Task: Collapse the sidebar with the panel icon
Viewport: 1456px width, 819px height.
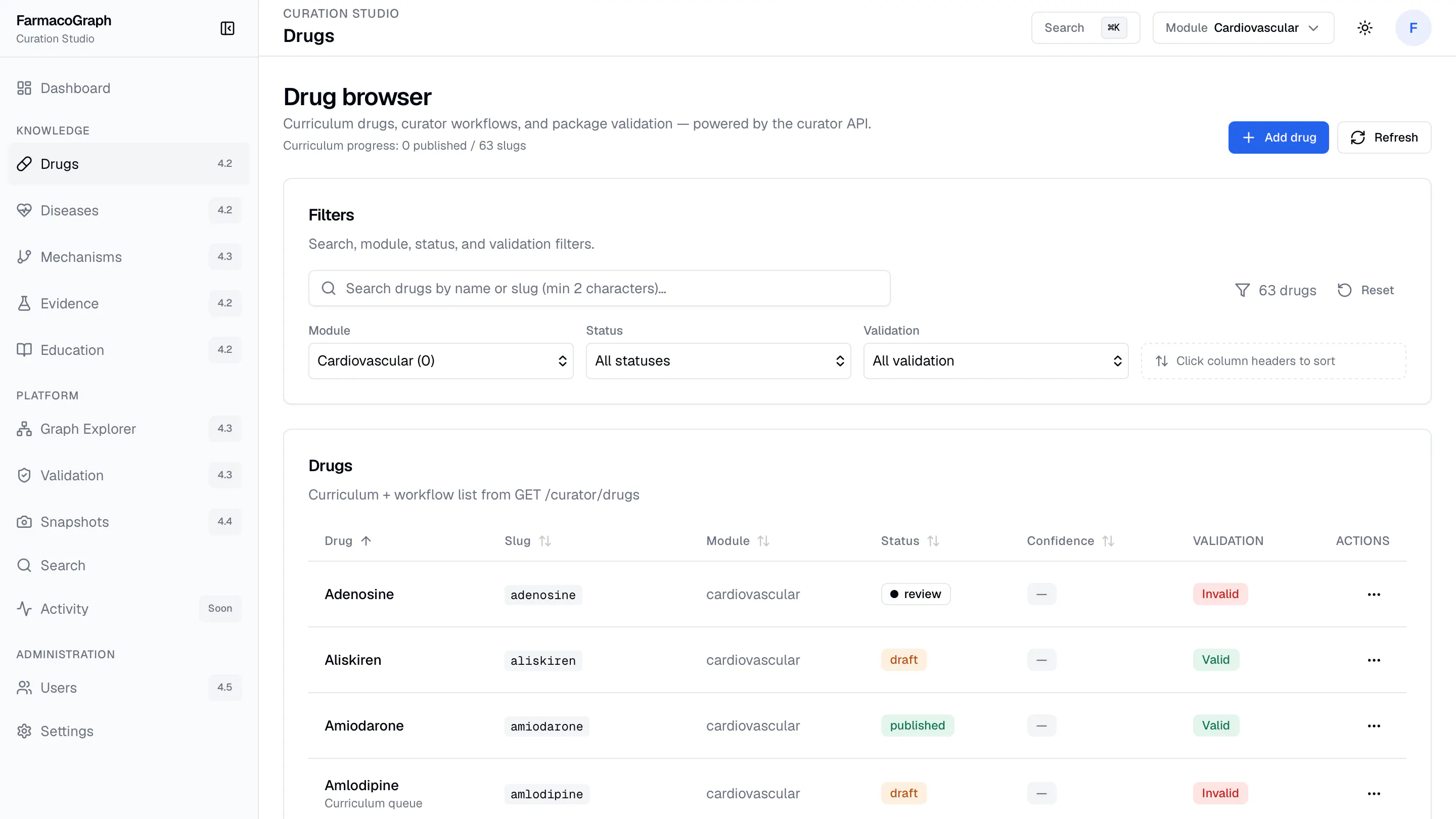Action: pos(227,28)
